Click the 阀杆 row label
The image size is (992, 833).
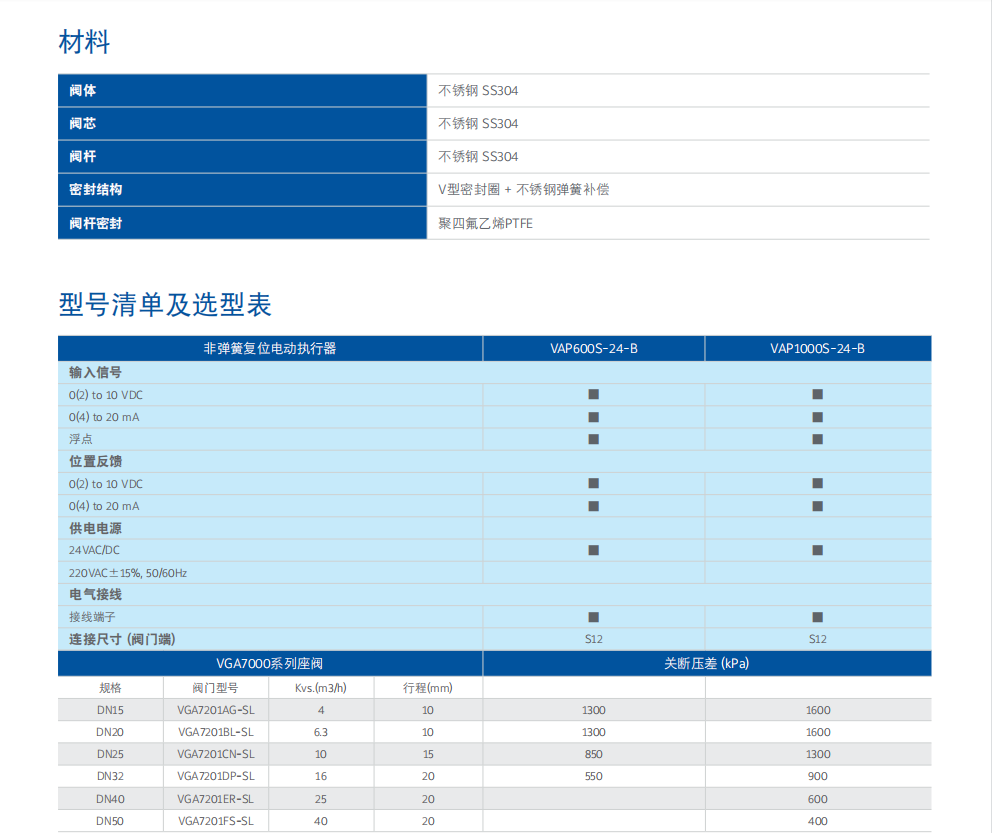83,156
